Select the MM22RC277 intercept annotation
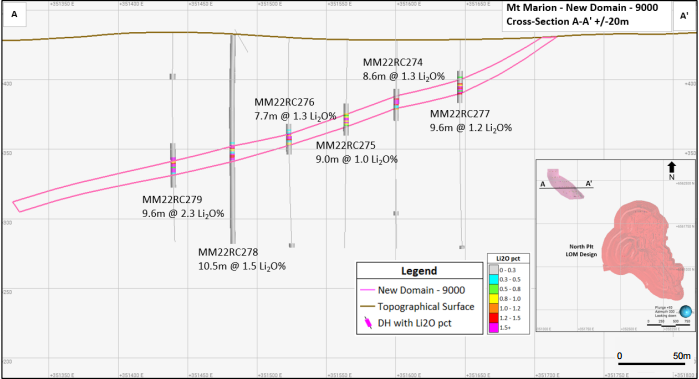The image size is (699, 379). pyautogui.click(x=471, y=121)
